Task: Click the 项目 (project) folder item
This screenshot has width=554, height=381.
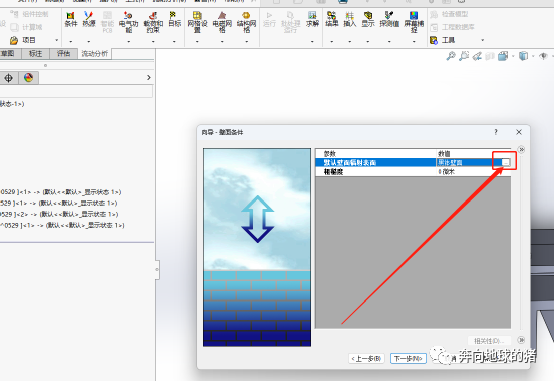Action: click(23, 40)
